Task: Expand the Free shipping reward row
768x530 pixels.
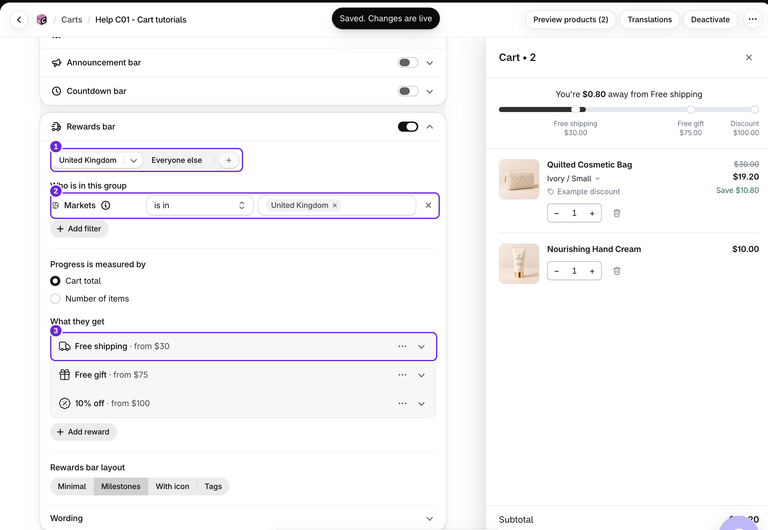Action: pos(421,346)
